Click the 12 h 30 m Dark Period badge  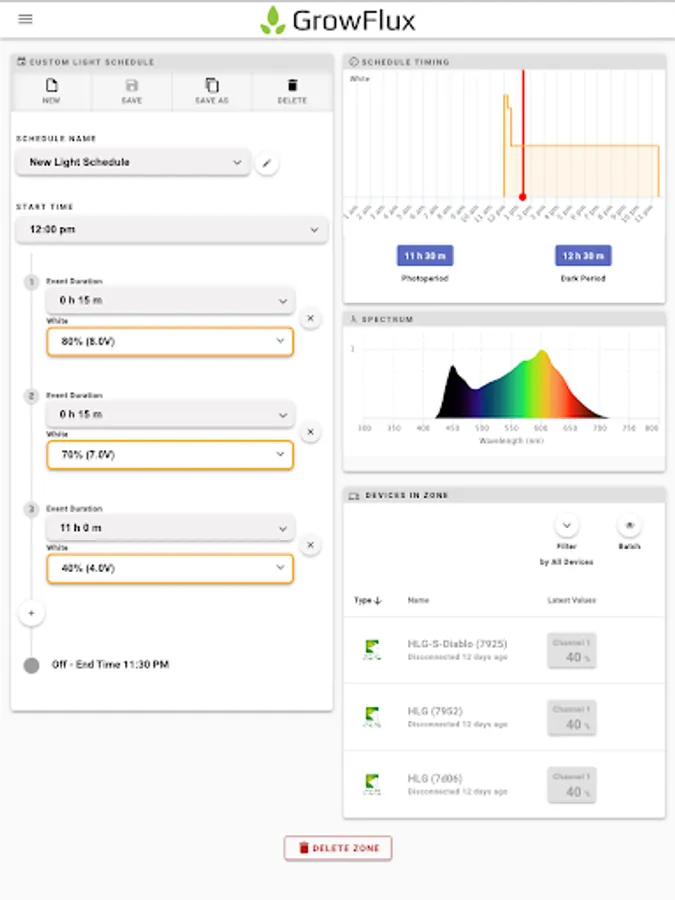(583, 255)
